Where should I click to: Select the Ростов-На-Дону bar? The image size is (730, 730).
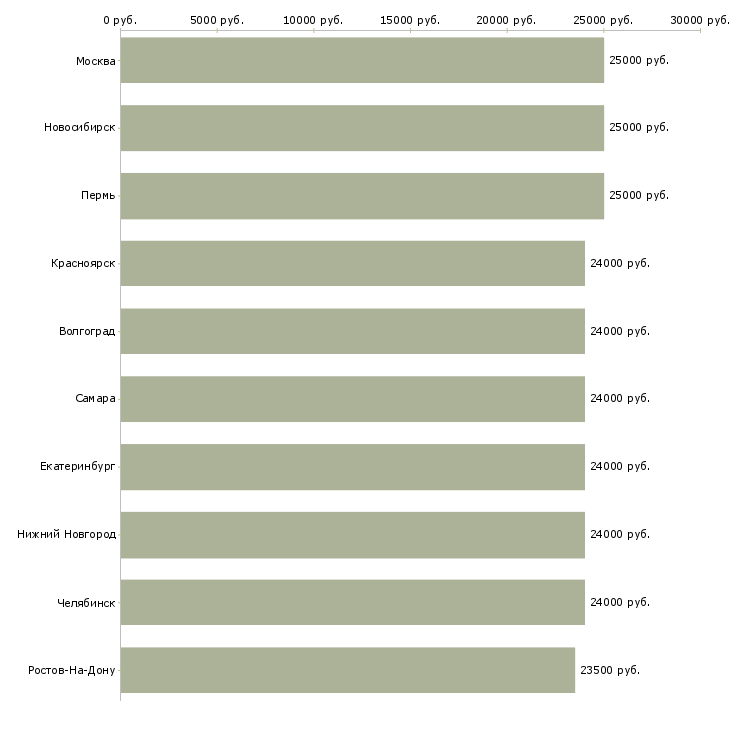[347, 670]
